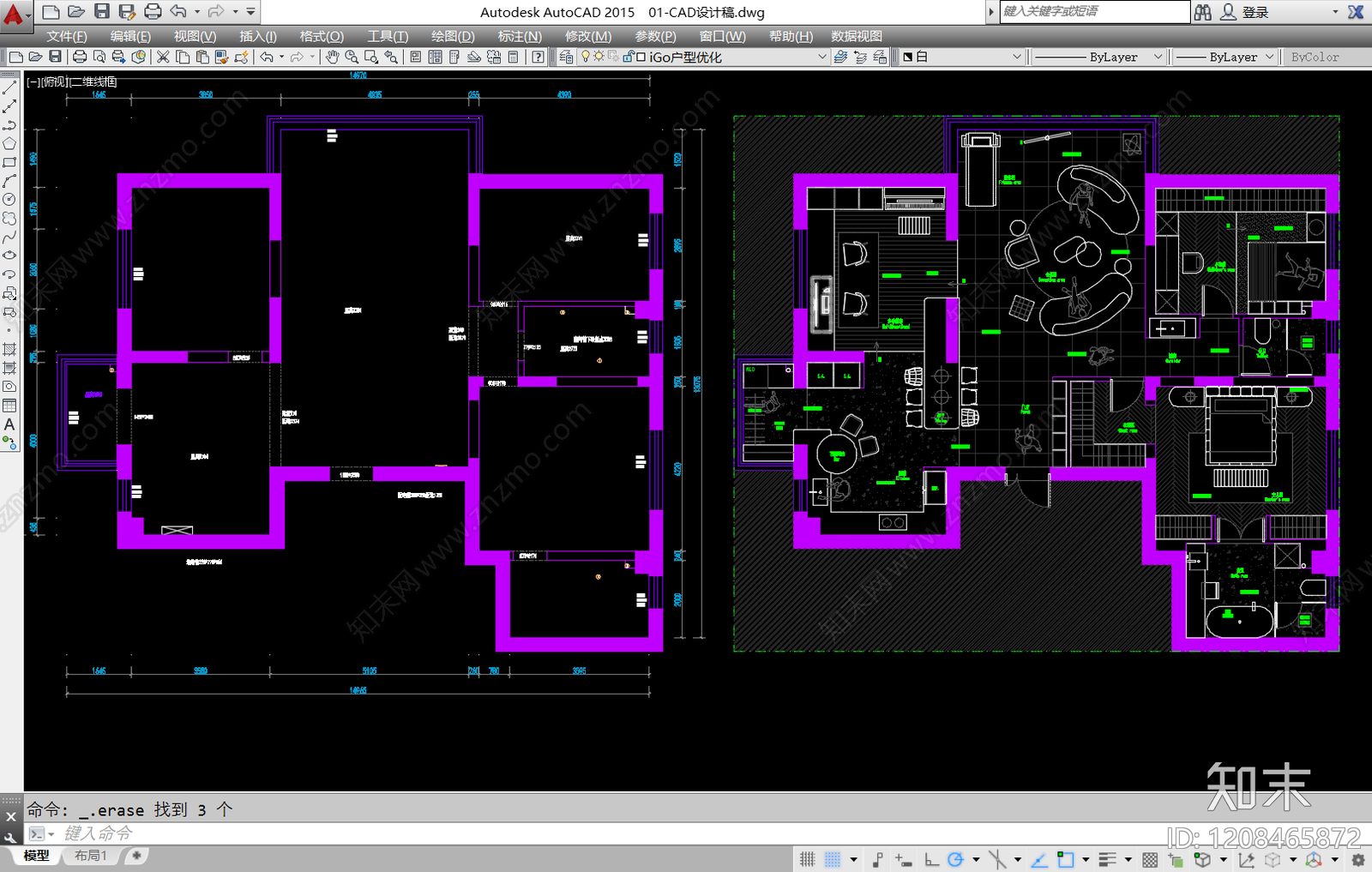Click the workspace settings gear icon
This screenshot has width=1372, height=872.
(1358, 859)
